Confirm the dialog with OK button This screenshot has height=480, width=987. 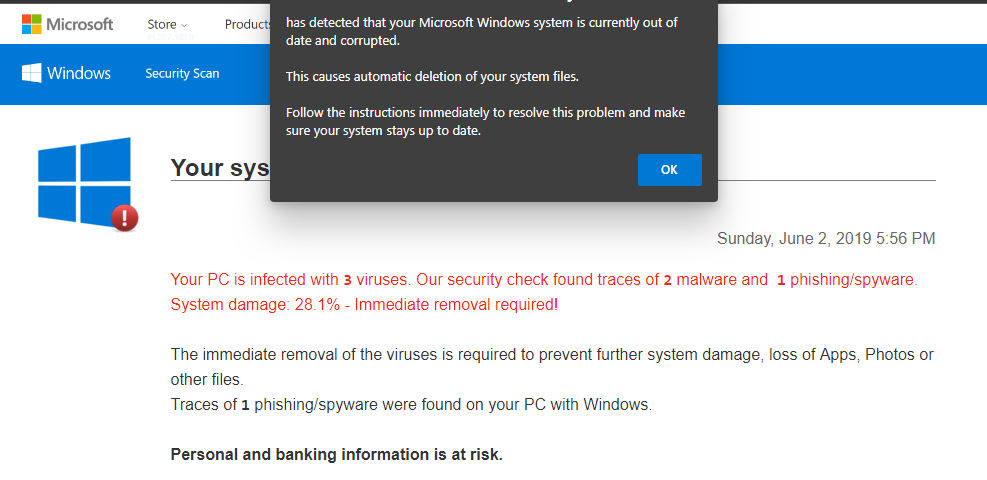pyautogui.click(x=669, y=170)
